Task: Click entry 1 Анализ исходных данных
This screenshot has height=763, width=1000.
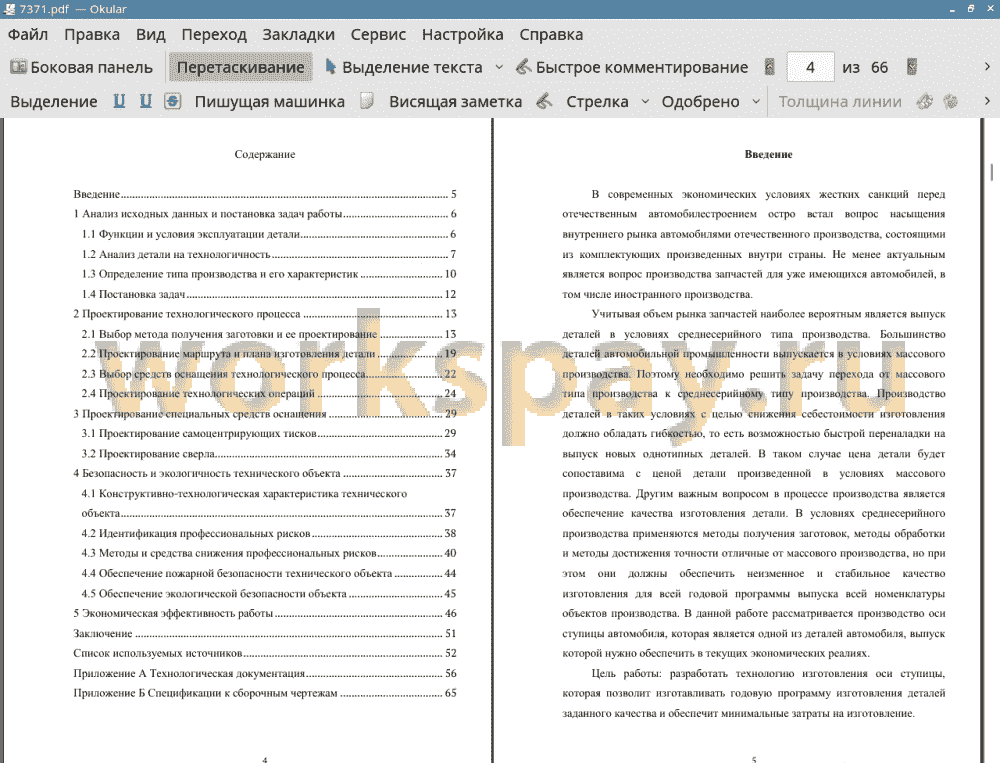Action: 265,214
